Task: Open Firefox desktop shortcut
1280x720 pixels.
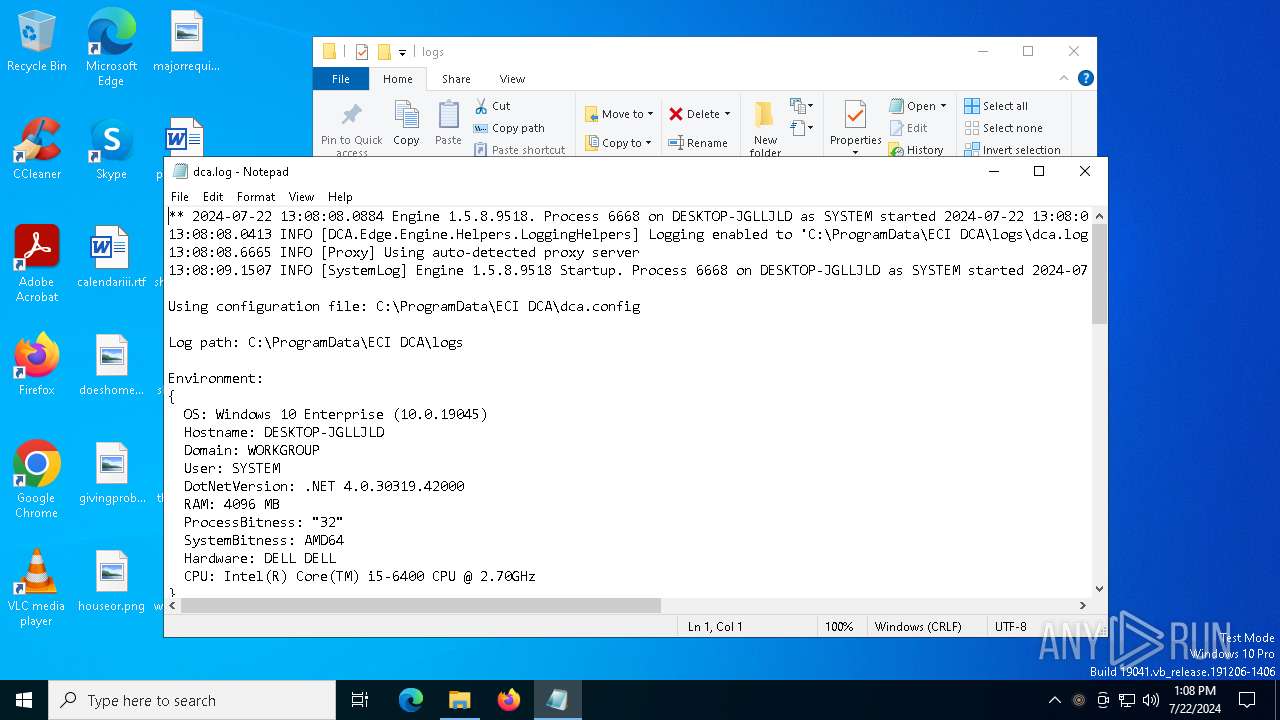Action: [37, 365]
